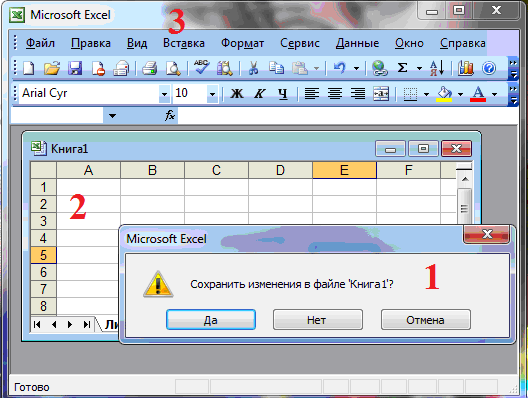Viewport: 530px width, 398px height.
Task: Print using the printer icon
Action: (x=149, y=68)
